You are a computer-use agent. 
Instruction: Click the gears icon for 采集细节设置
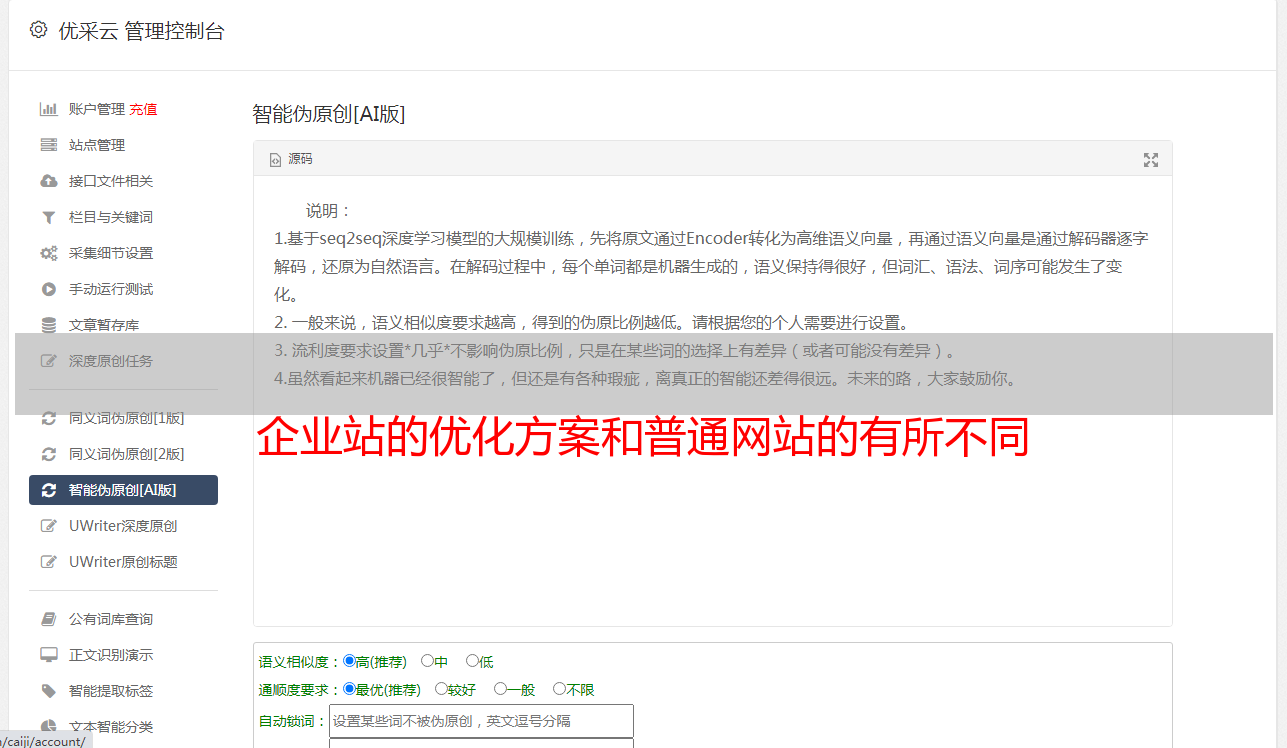tap(48, 253)
